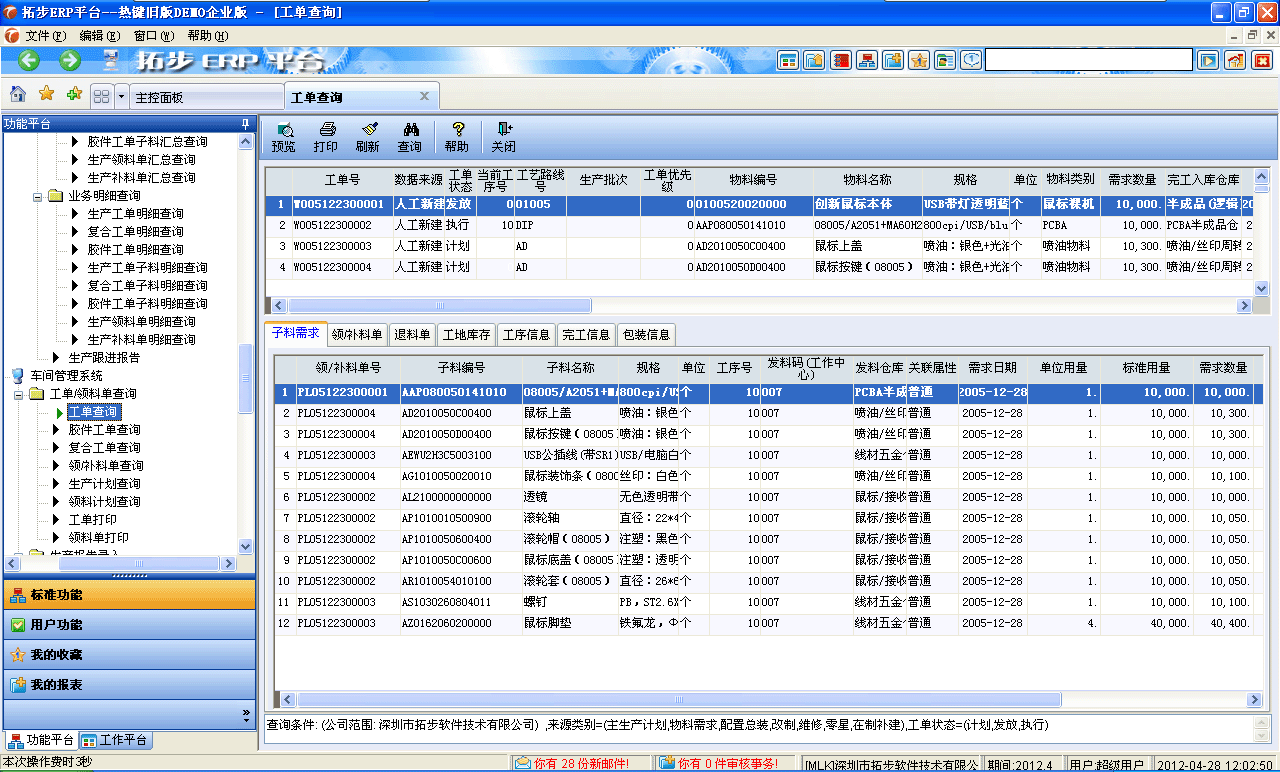Click the green back navigation arrow
This screenshot has width=1280, height=772.
(x=27, y=59)
